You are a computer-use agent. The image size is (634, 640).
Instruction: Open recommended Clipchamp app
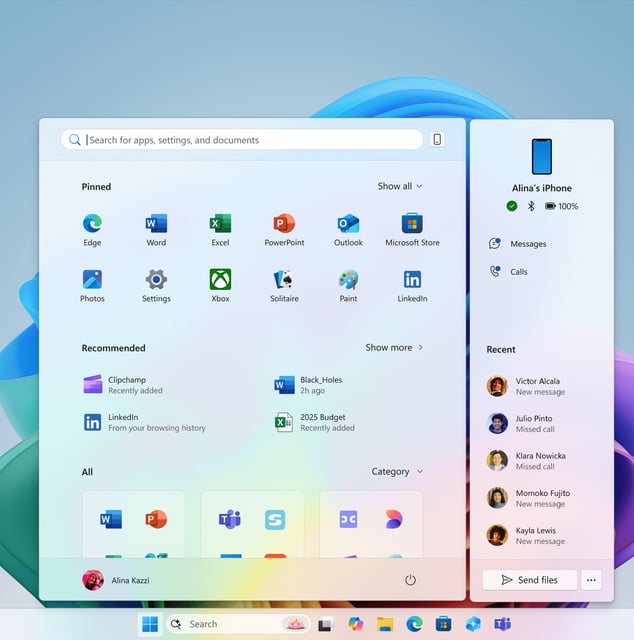coord(123,384)
